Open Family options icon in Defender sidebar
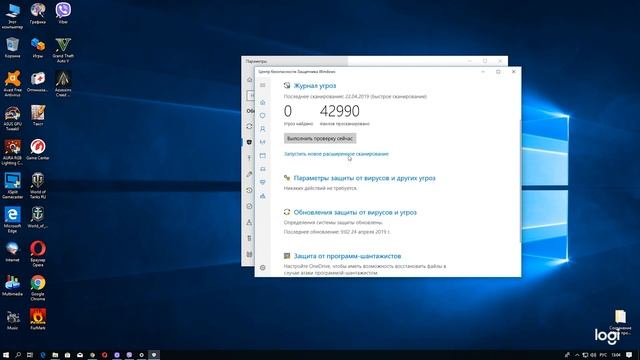640x360 pixels. click(x=263, y=196)
